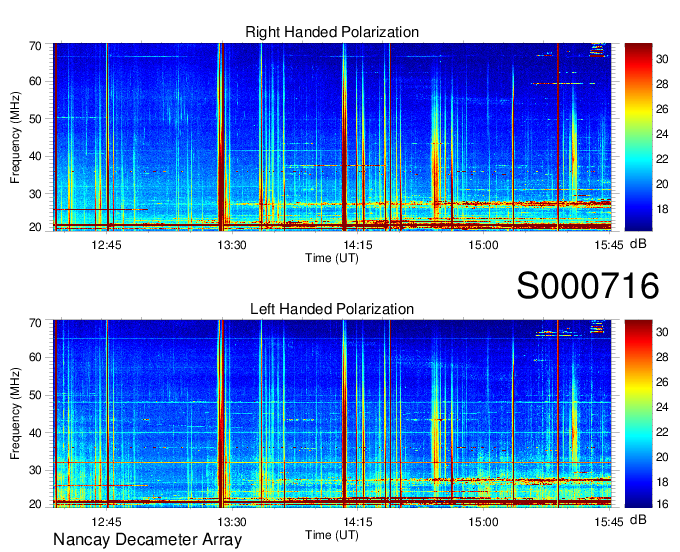The image size is (680, 552).
Task: Click the '15:00' tick under bottom plot
Action: coord(483,521)
